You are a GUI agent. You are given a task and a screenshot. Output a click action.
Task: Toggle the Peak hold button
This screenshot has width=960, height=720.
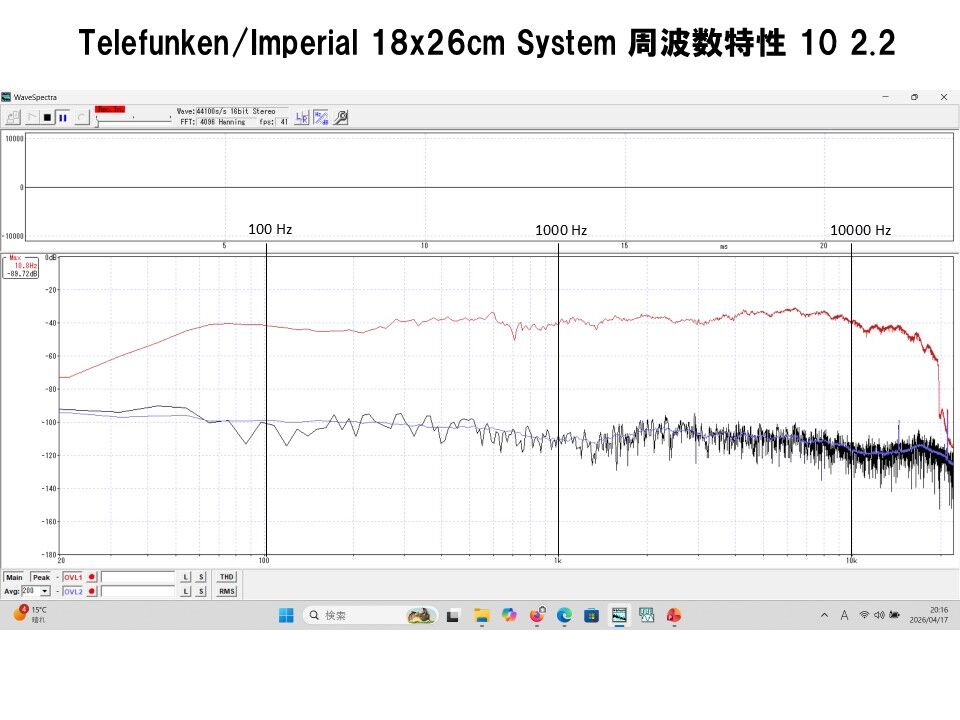point(41,577)
